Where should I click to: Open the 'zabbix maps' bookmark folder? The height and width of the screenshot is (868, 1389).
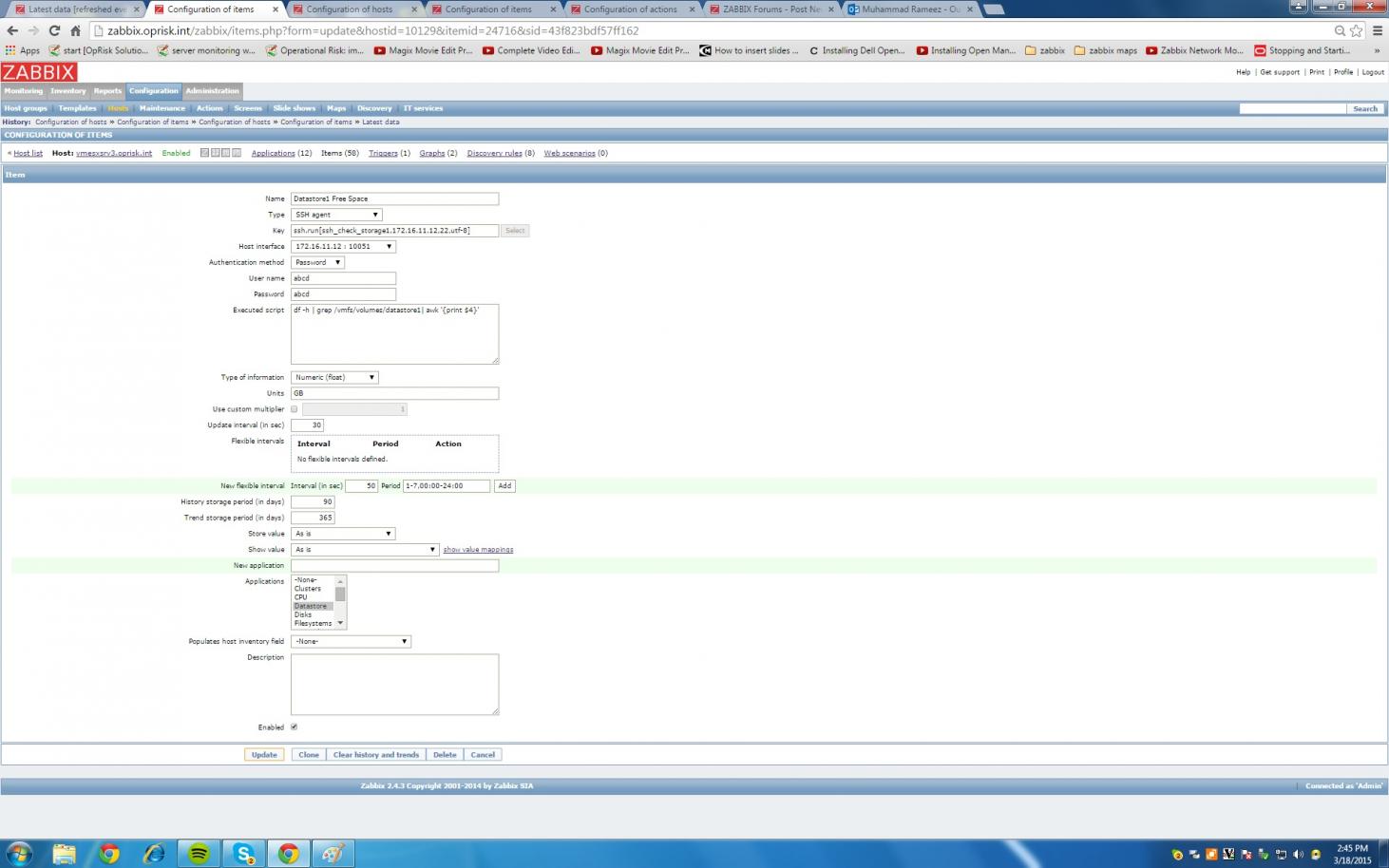pyautogui.click(x=1105, y=50)
